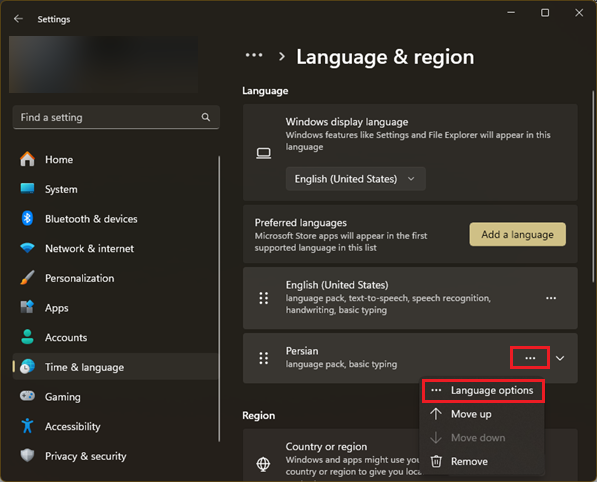Open Privacy & security settings
Viewport: 597px width, 482px height.
(116, 456)
